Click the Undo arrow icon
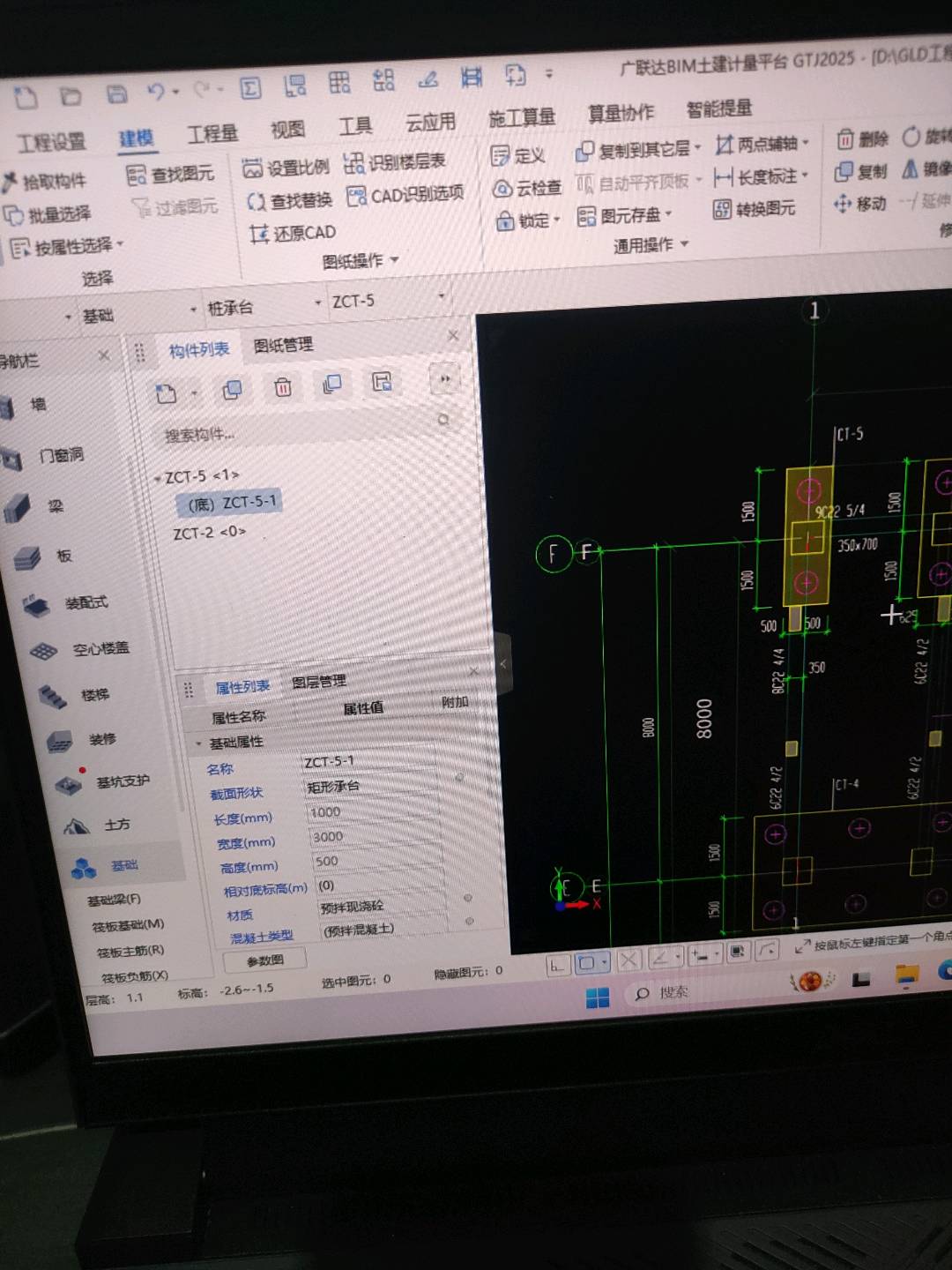The image size is (952, 1270). pyautogui.click(x=156, y=92)
